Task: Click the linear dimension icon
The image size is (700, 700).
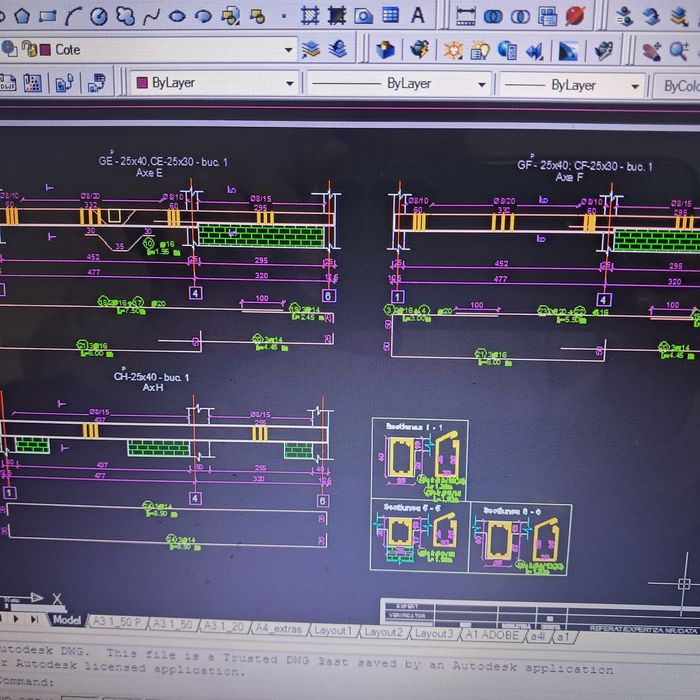Action: click(x=466, y=17)
